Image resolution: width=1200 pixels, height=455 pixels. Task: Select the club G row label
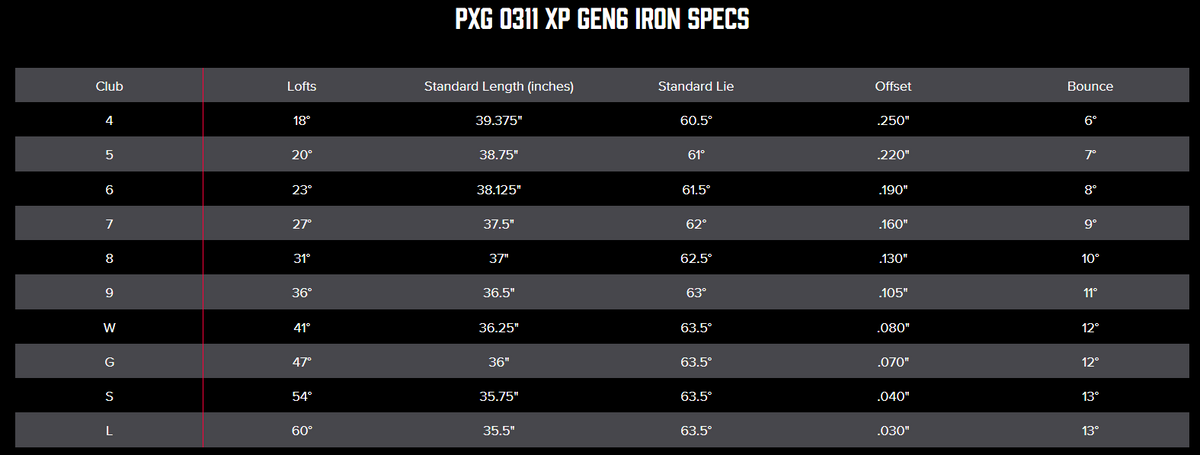click(x=109, y=362)
